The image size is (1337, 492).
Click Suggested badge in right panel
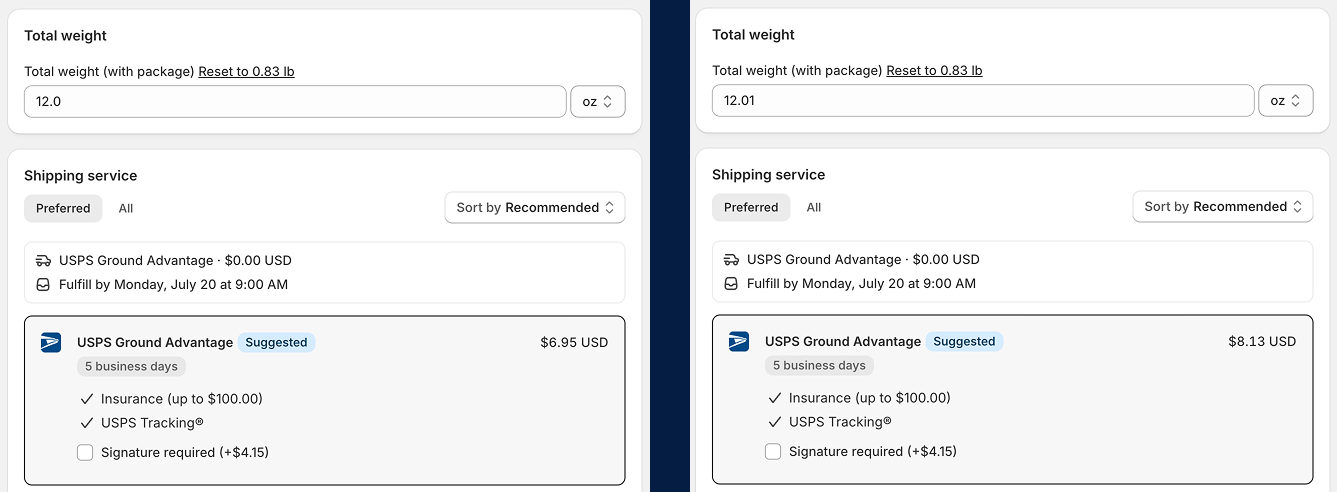coord(964,341)
